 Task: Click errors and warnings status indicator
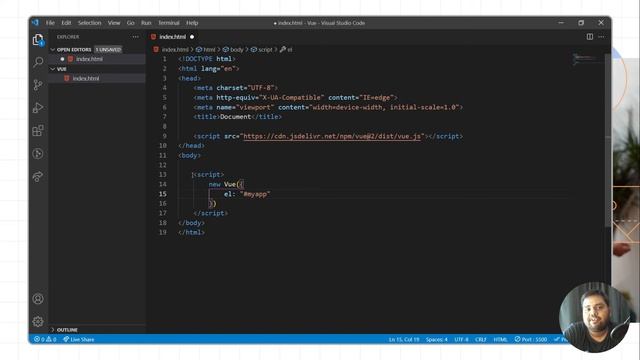click(x=45, y=339)
